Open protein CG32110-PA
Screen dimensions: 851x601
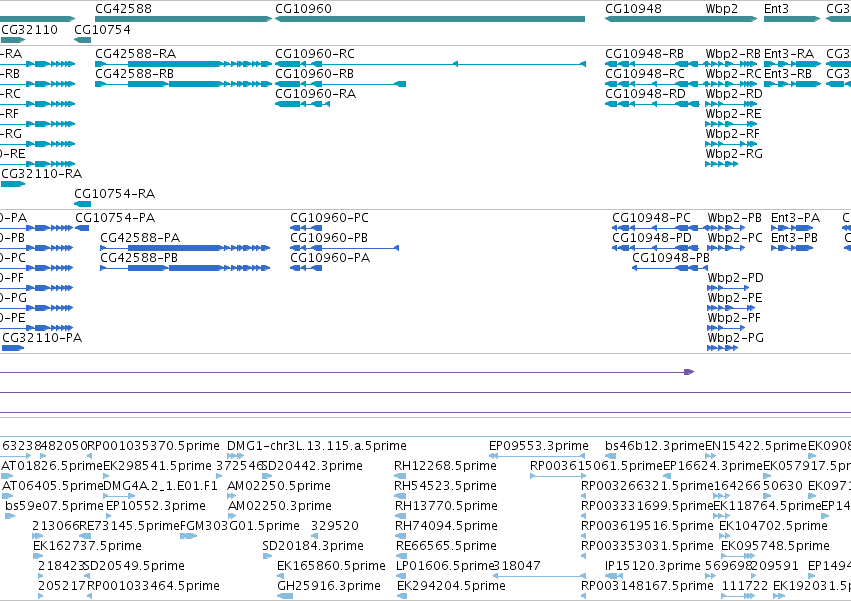point(42,339)
